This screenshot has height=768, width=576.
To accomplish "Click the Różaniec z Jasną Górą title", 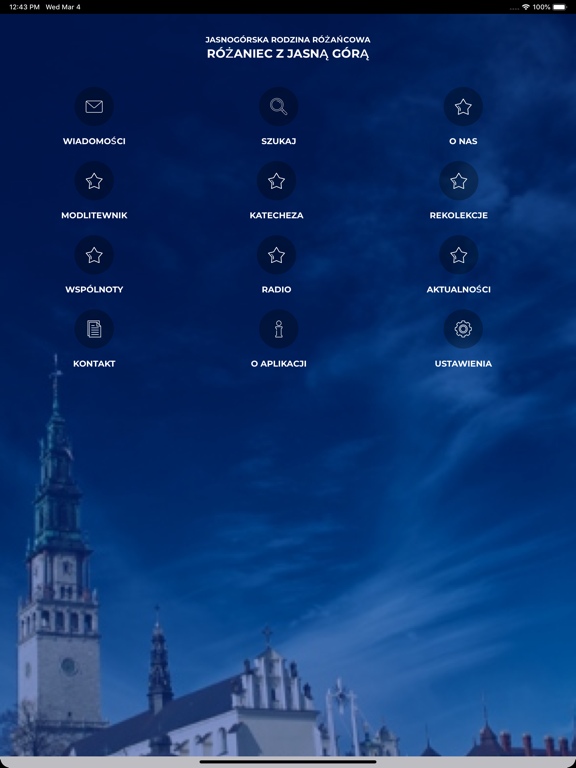I will (x=288, y=54).
